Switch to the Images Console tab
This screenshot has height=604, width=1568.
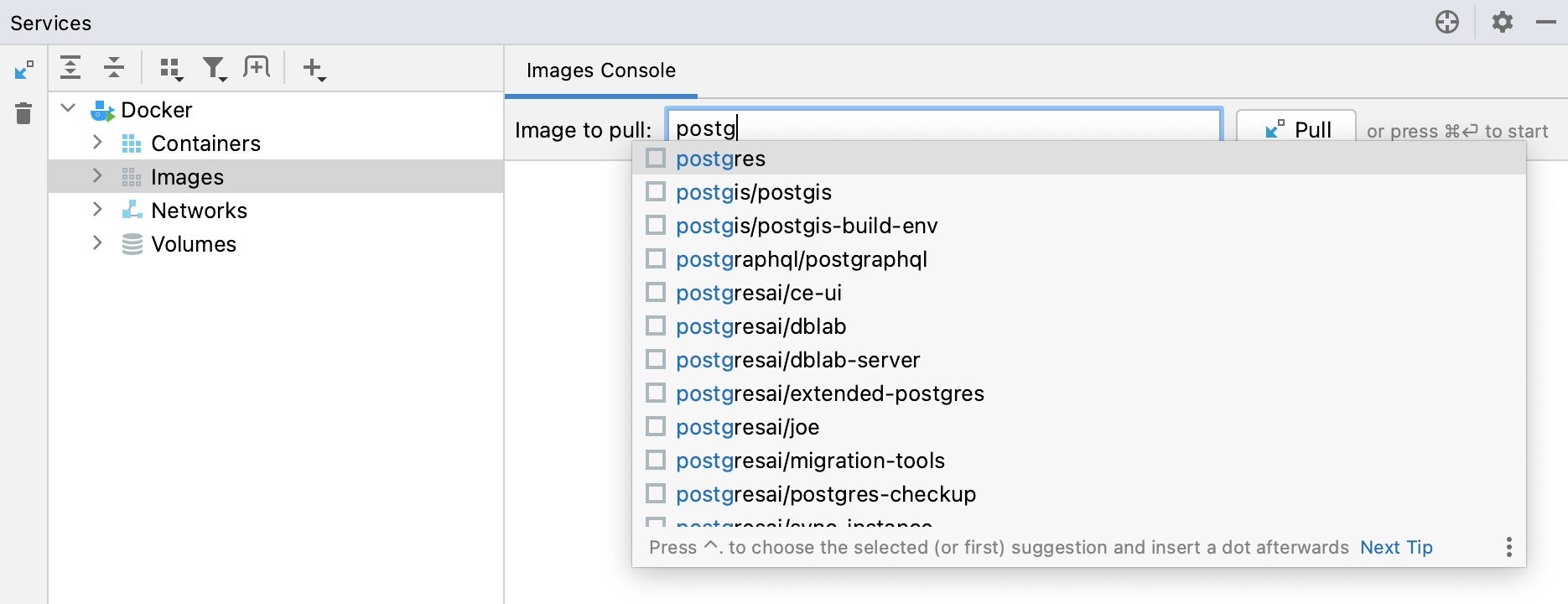point(600,70)
